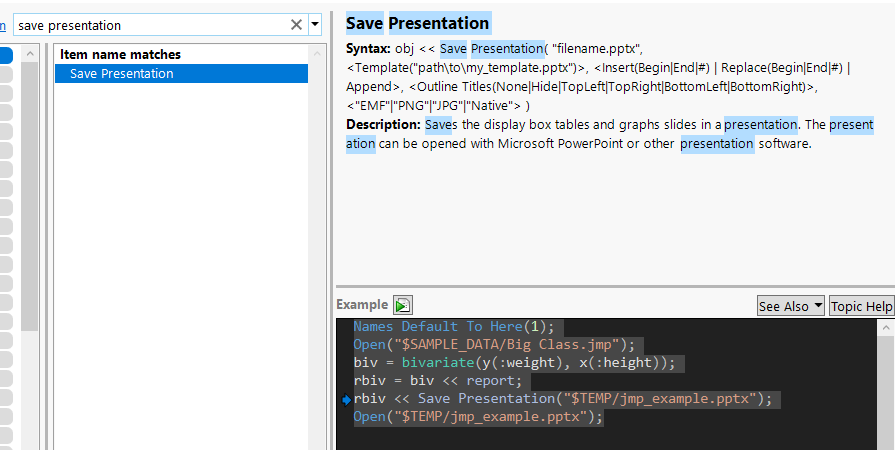895x450 pixels.
Task: Click the example code pane's scroll-up arrow
Action: click(887, 326)
